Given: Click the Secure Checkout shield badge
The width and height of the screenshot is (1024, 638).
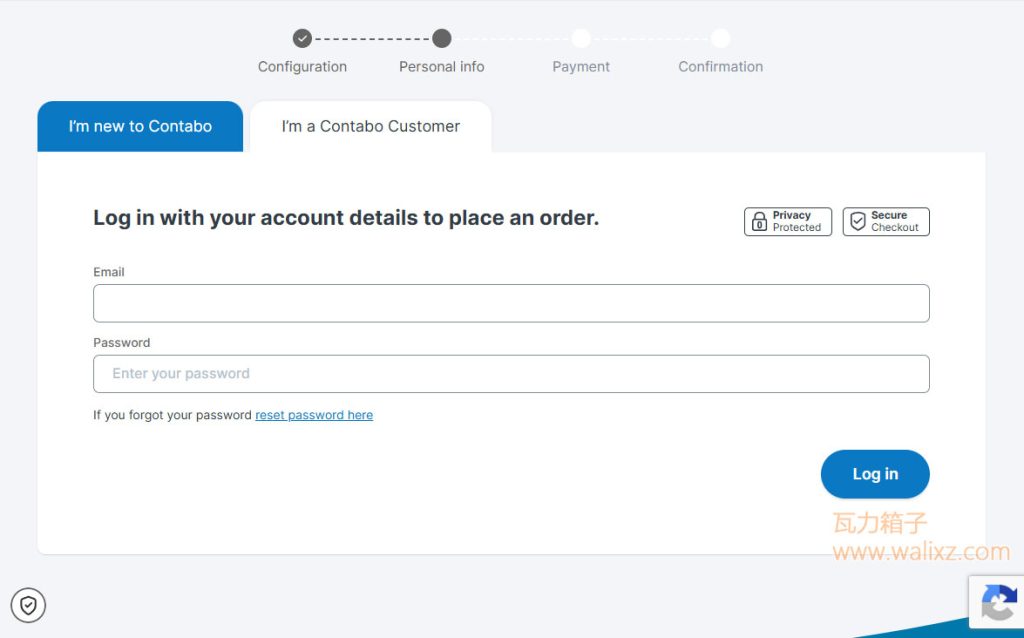Looking at the screenshot, I should point(886,221).
